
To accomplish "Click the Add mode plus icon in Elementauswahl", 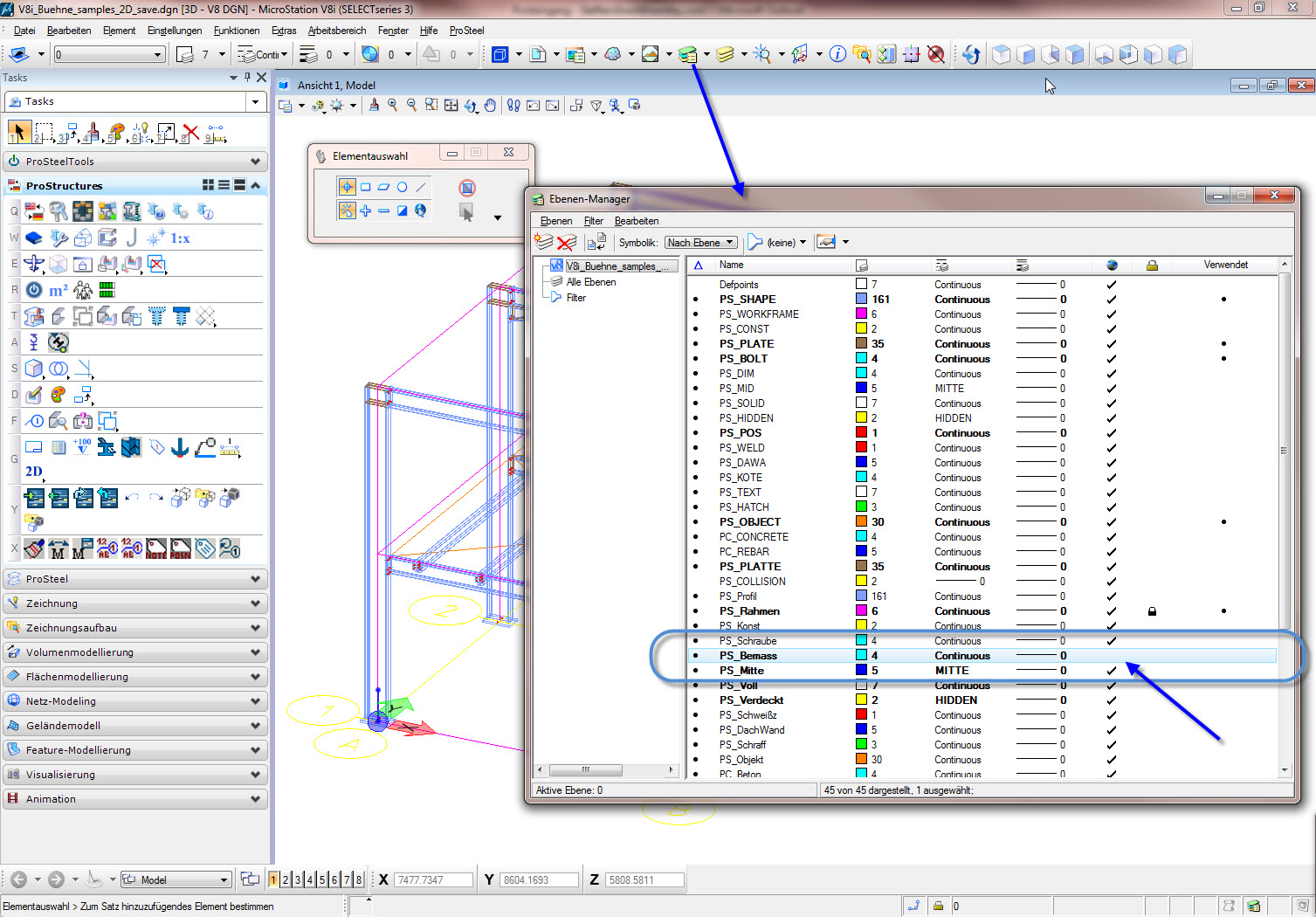I will tap(366, 210).
